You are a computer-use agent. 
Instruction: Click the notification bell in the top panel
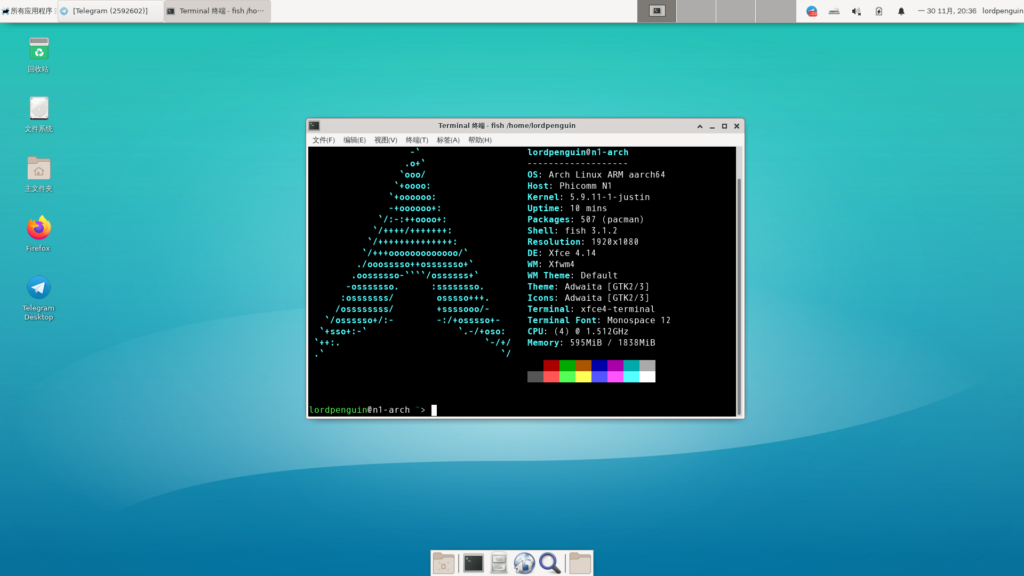901,11
